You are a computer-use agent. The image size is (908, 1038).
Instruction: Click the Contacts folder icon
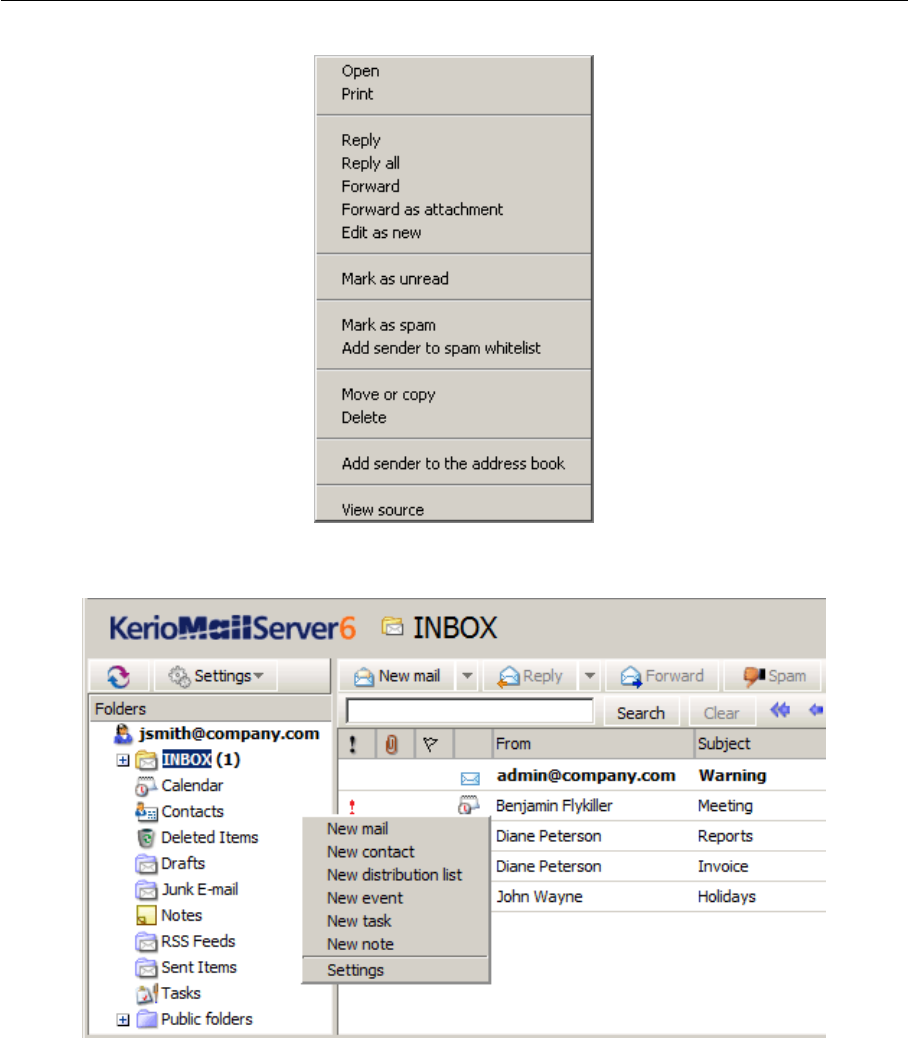pyautogui.click(x=146, y=812)
